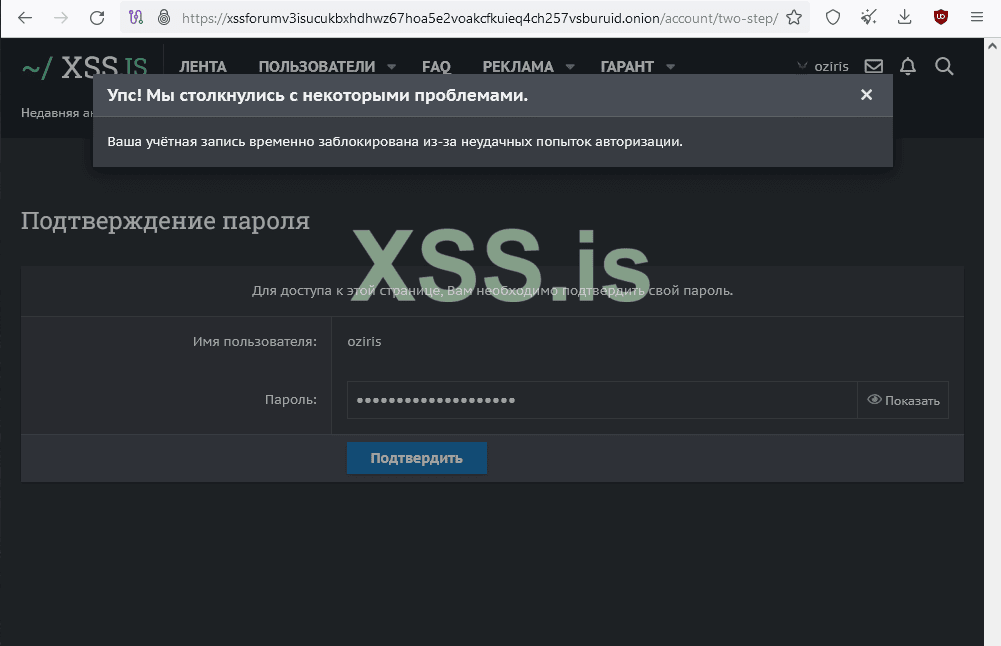
Task: Click the address bar URL
Action: tap(479, 18)
